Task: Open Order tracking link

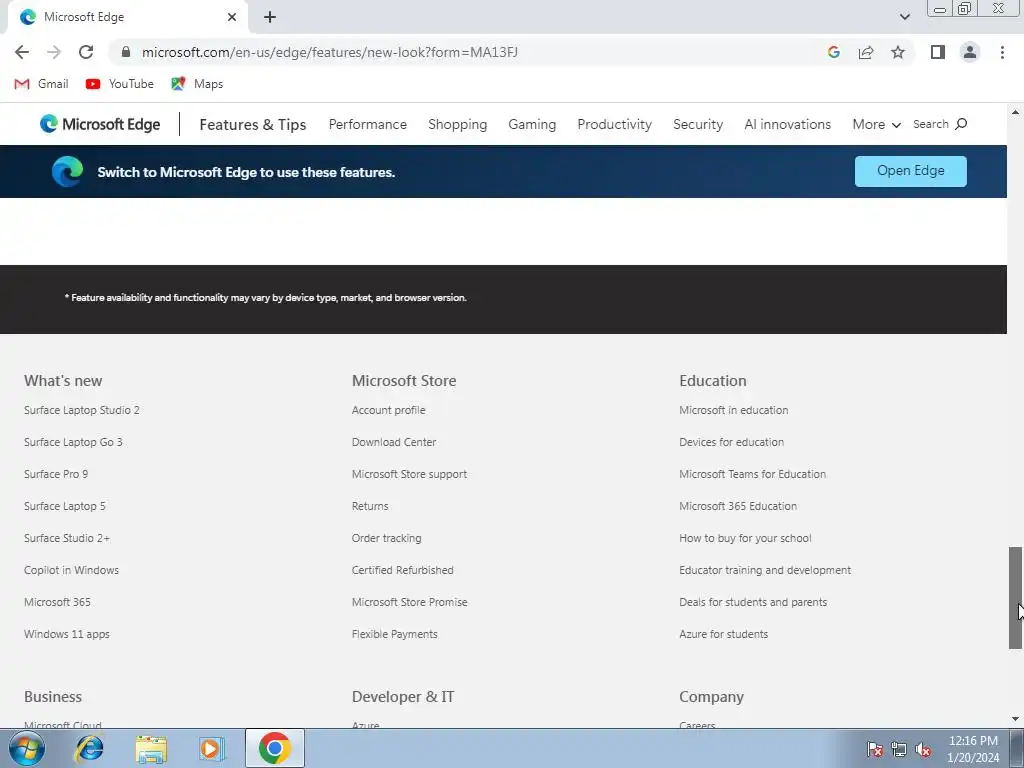Action: (387, 538)
